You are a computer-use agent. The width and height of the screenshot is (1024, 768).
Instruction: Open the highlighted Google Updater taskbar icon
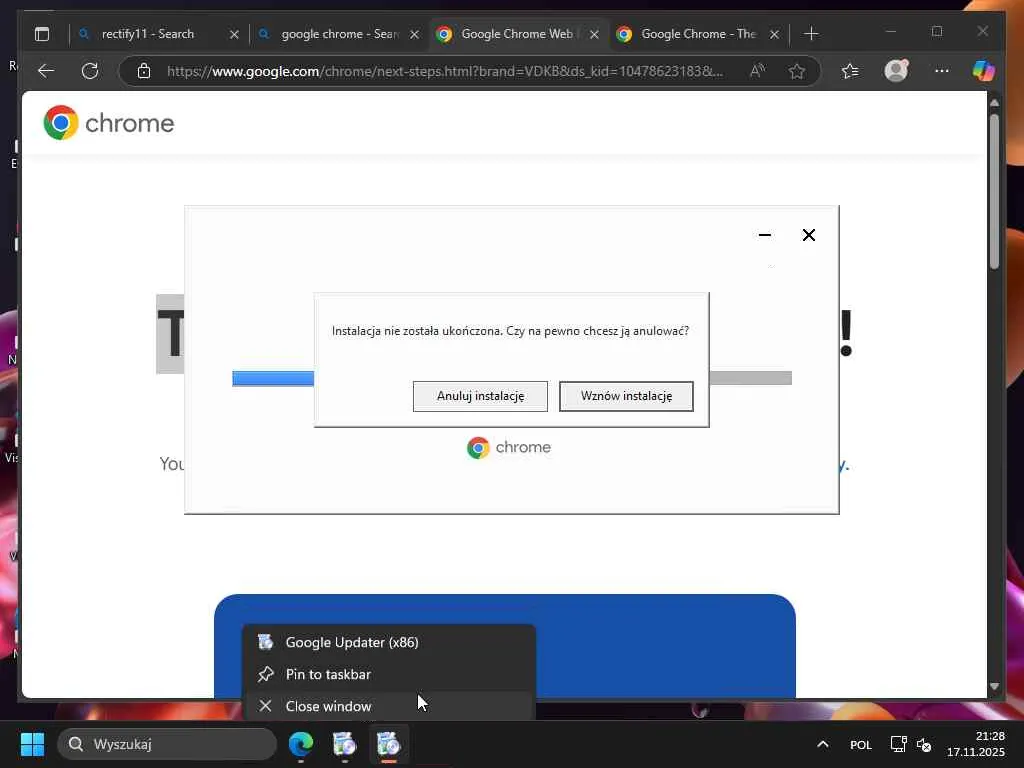coord(388,744)
